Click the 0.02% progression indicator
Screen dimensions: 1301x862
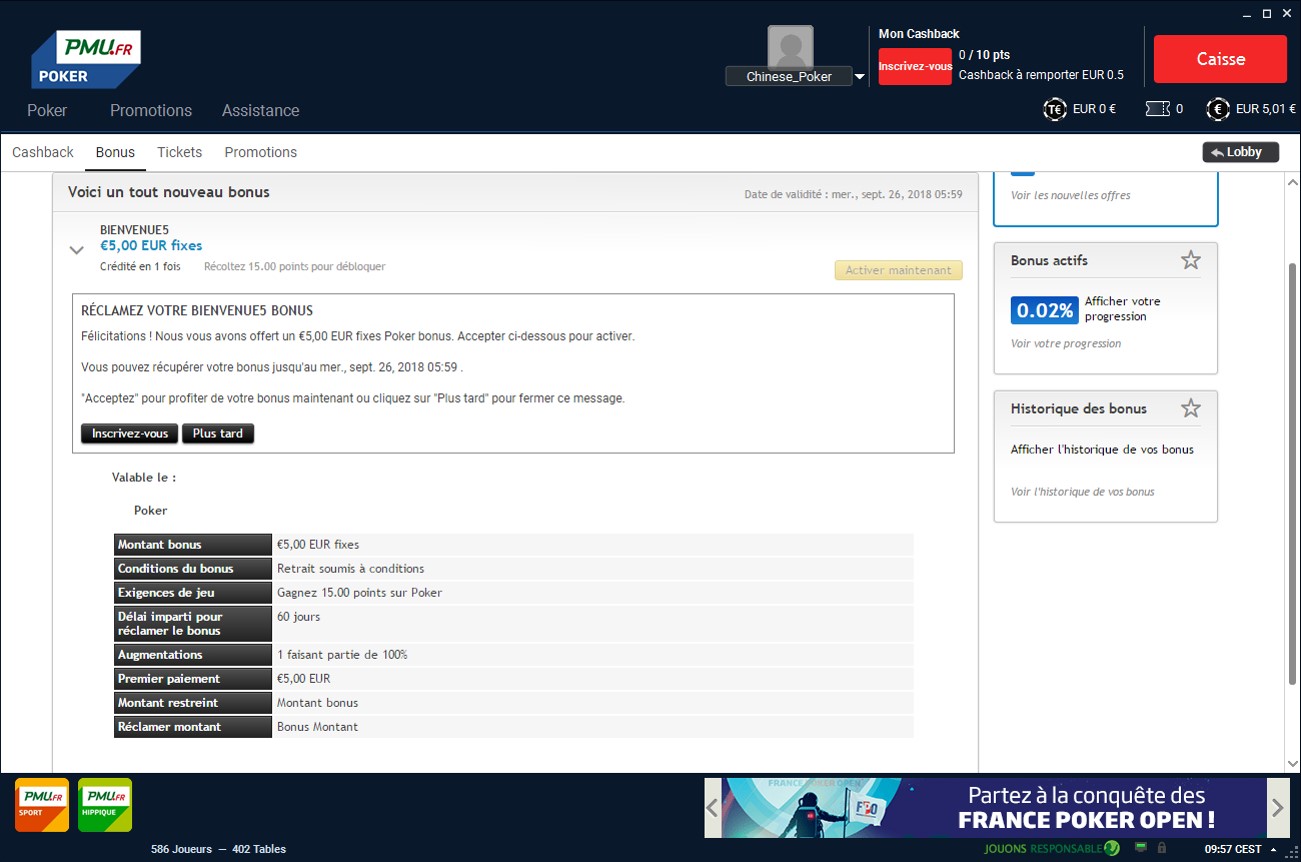pos(1044,310)
